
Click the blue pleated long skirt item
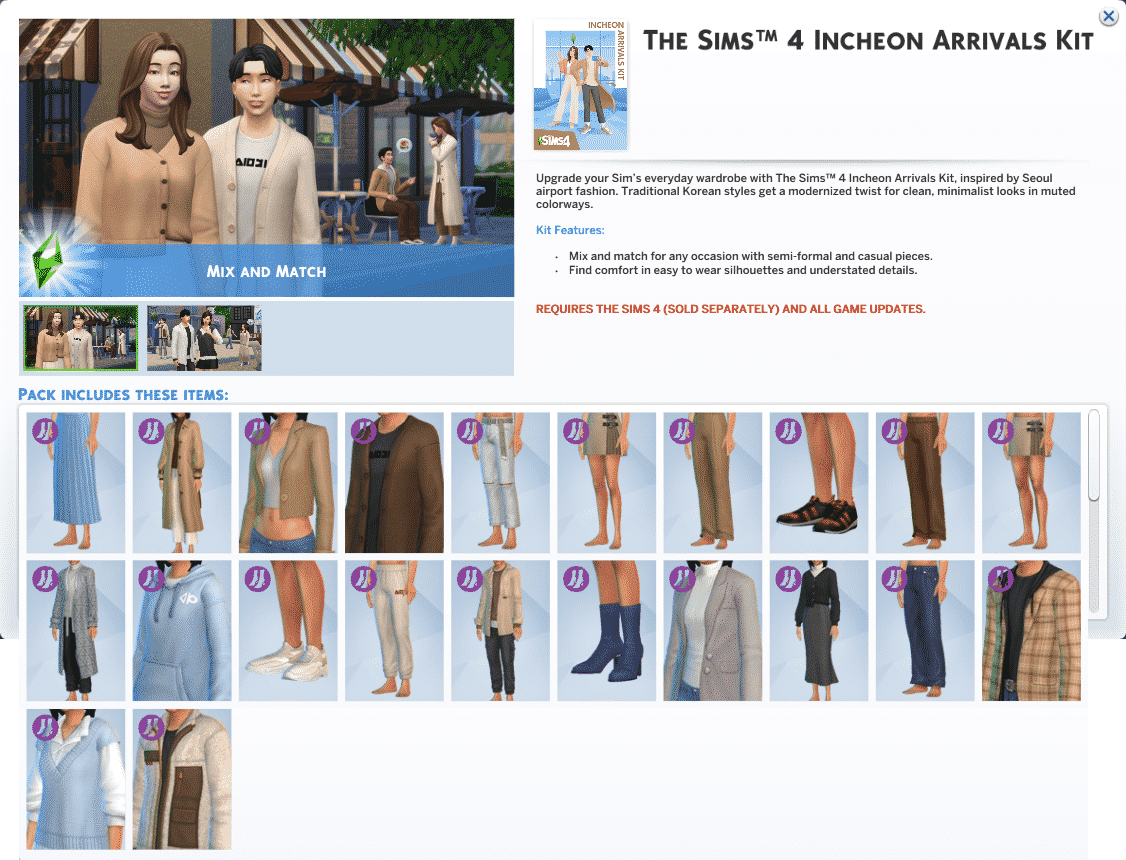point(75,482)
